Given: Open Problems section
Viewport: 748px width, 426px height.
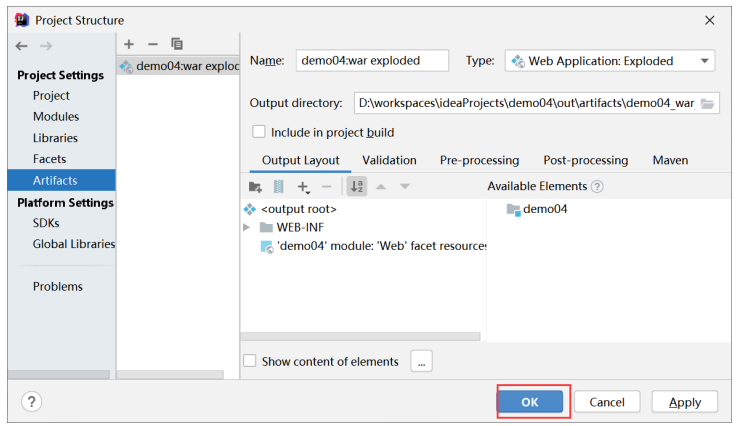Looking at the screenshot, I should pos(58,286).
